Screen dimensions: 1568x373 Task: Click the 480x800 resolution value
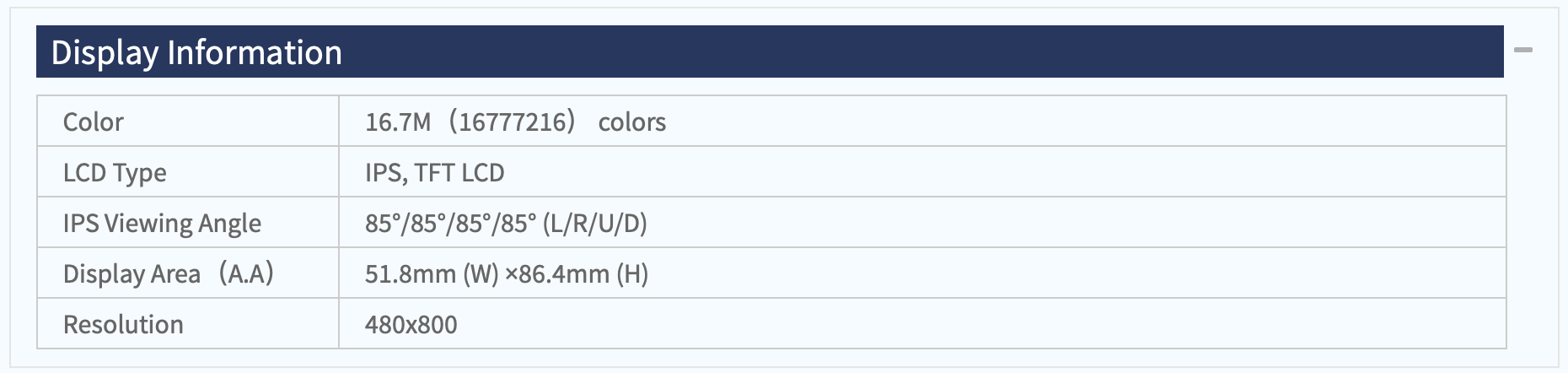(x=411, y=324)
